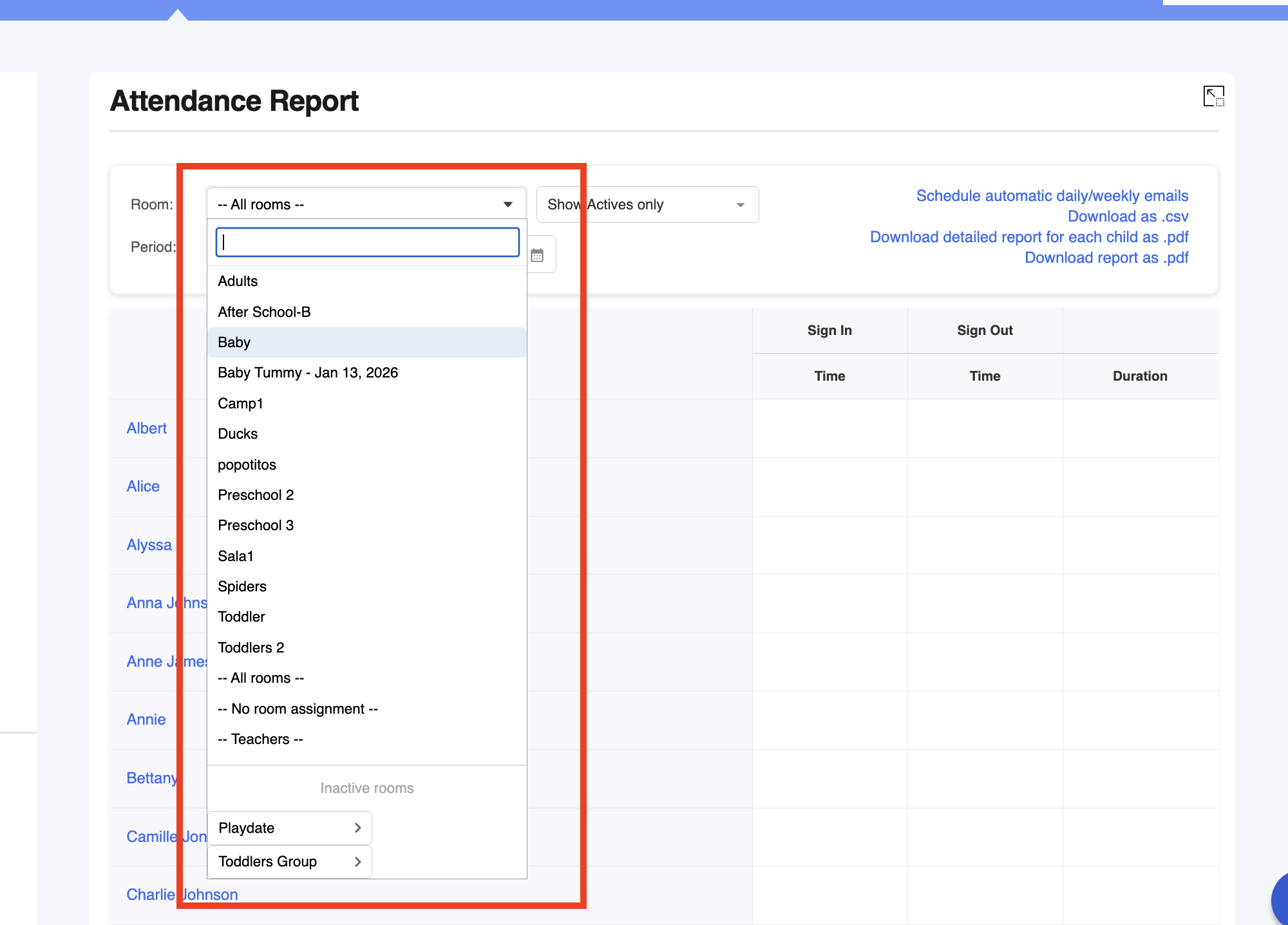Click Download as .csv link

point(1128,216)
